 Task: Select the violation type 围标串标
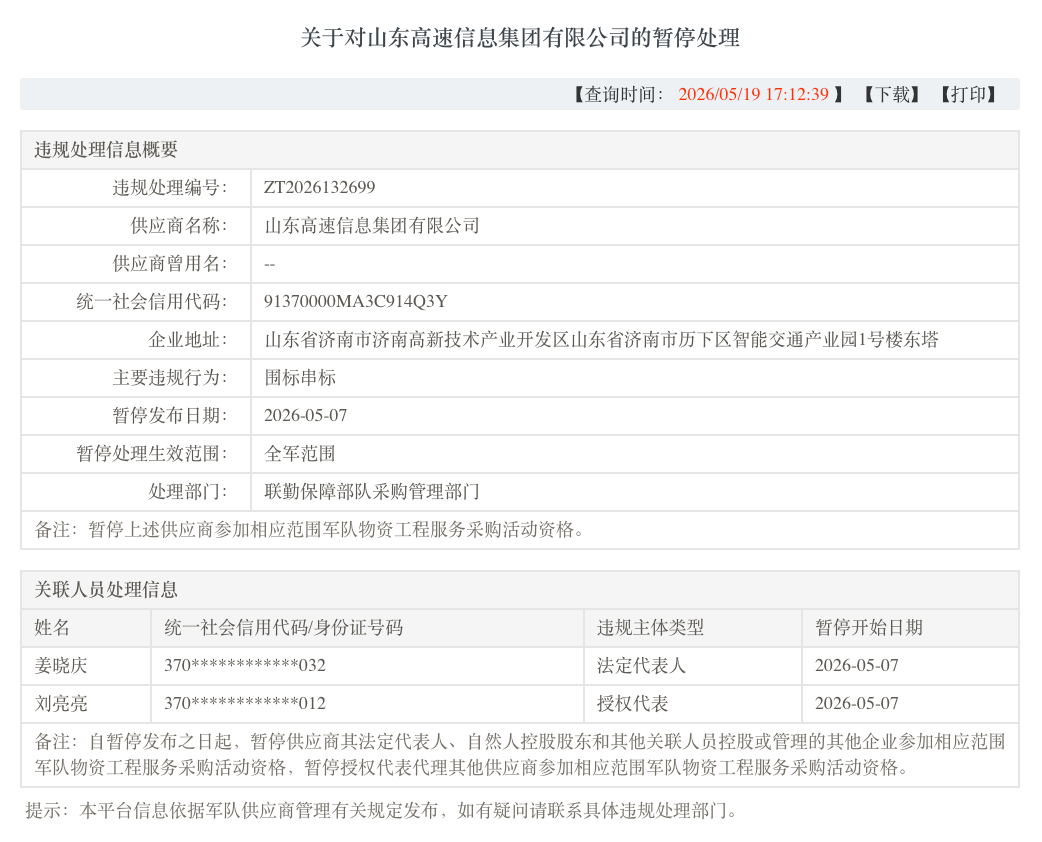pos(300,377)
